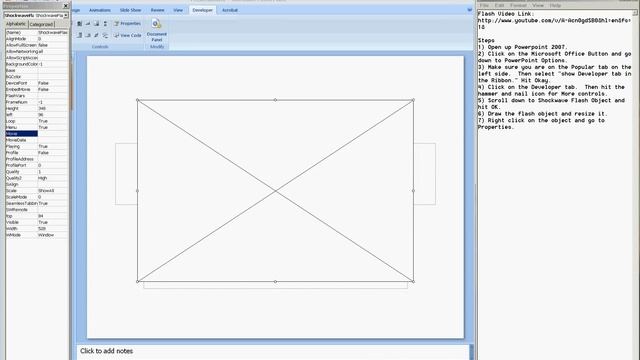Switch to the Slide Show ribbon tab
The height and width of the screenshot is (360, 640).
(130, 10)
